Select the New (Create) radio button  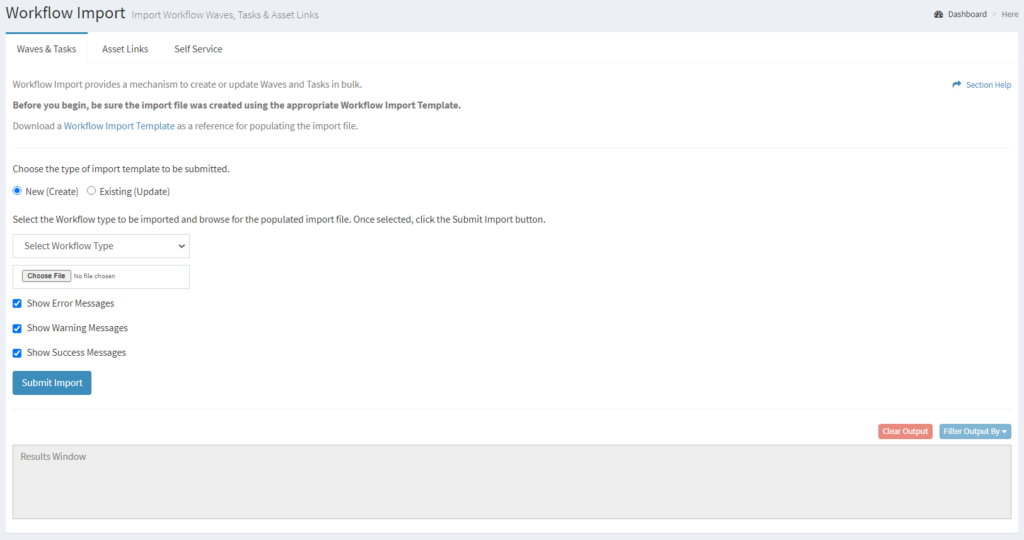coord(17,191)
